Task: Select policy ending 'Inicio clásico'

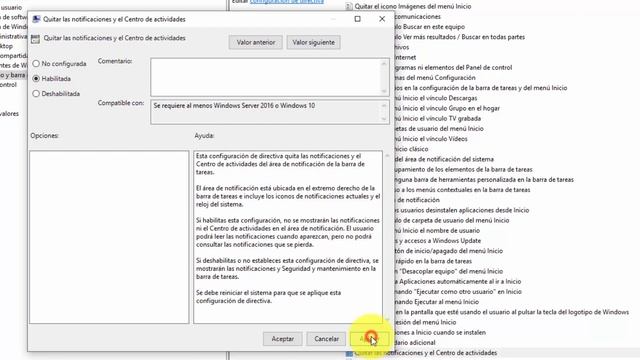Action: point(411,149)
